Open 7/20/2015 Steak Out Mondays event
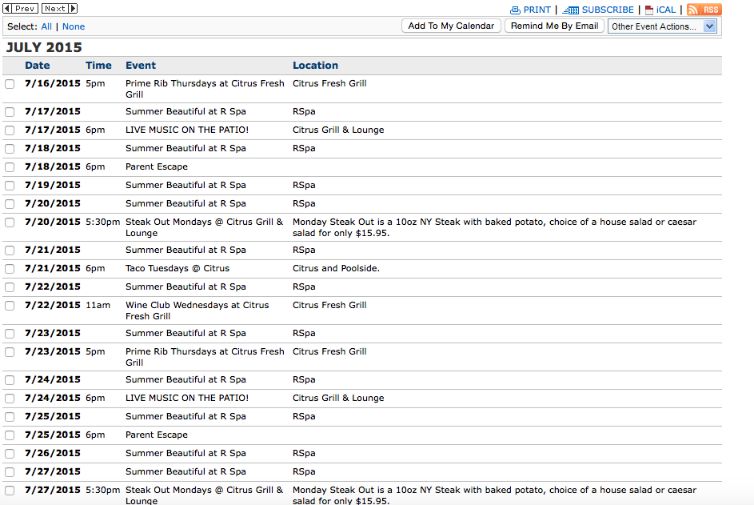754x505 pixels. [204, 227]
